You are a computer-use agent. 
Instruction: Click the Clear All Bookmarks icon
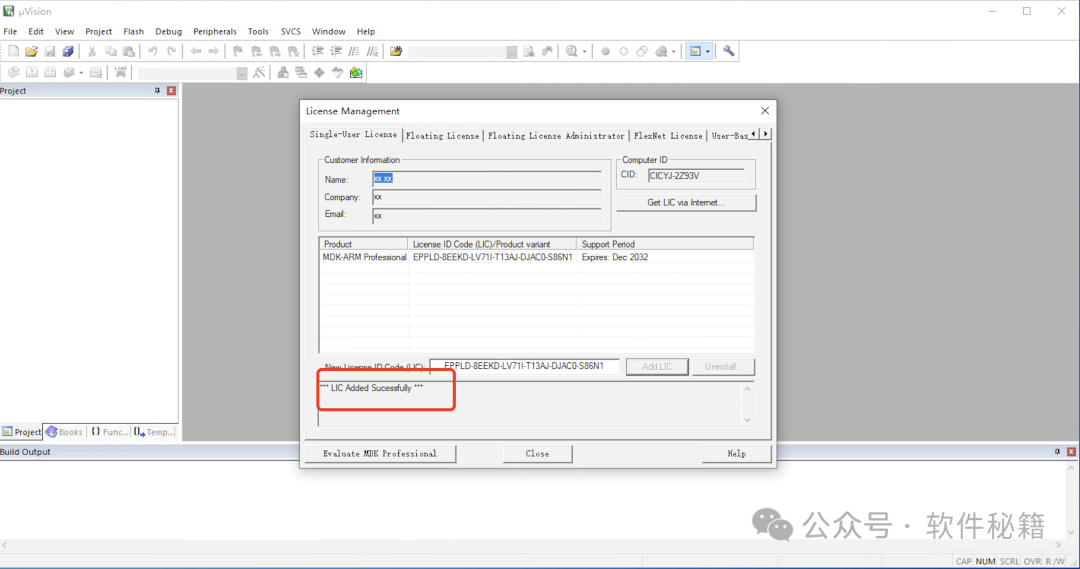(x=293, y=52)
